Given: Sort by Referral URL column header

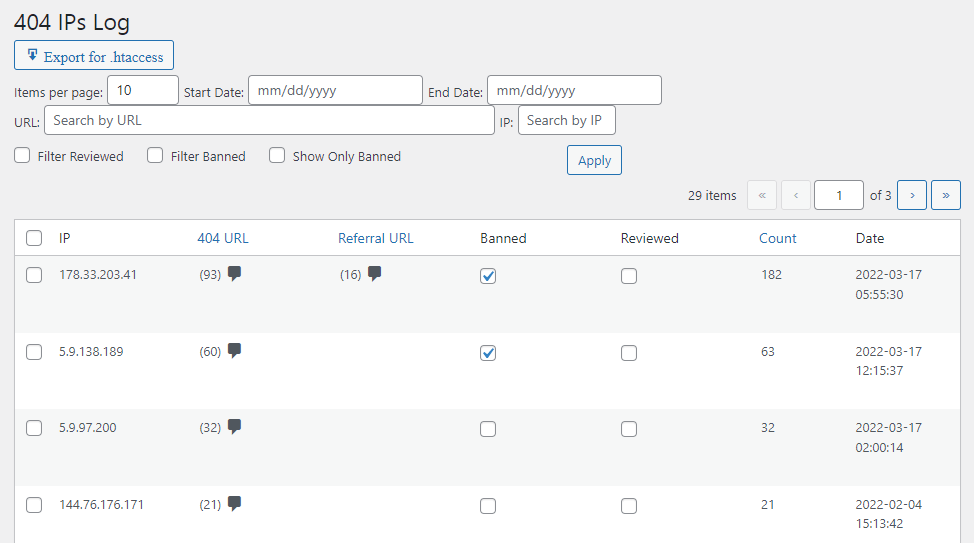Looking at the screenshot, I should pos(375,238).
